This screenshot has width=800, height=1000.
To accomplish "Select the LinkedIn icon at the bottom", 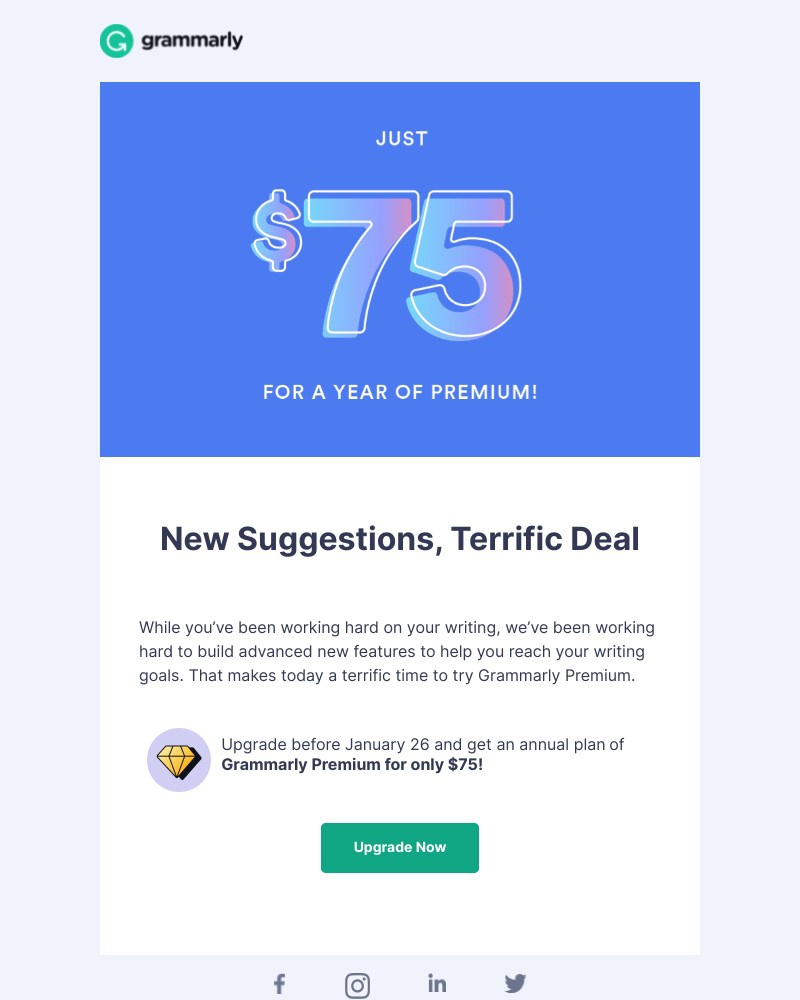I will [x=436, y=983].
